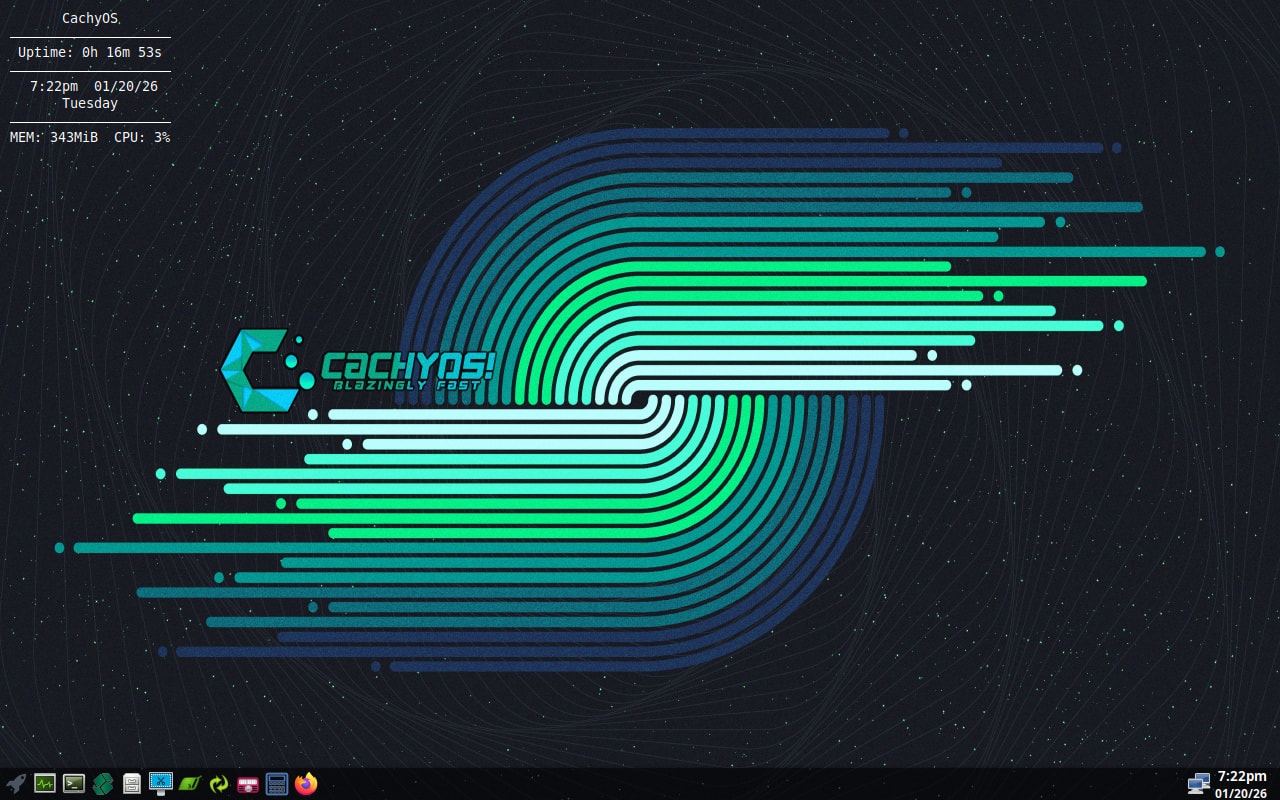This screenshot has width=1280, height=800.
Task: Launch the screenshot scissors tool
Action: (161, 784)
